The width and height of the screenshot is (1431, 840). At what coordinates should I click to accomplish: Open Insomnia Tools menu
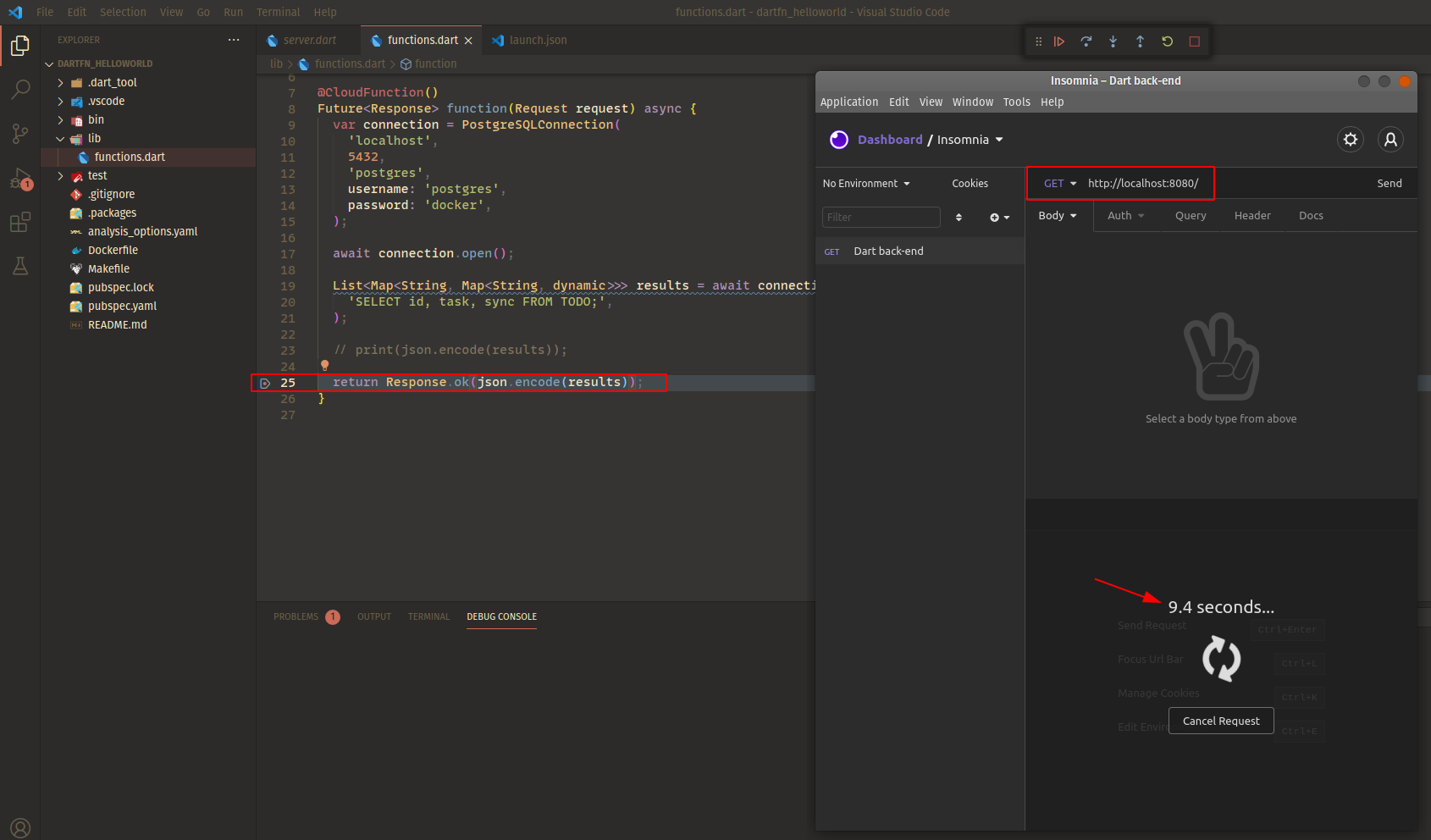click(1017, 102)
